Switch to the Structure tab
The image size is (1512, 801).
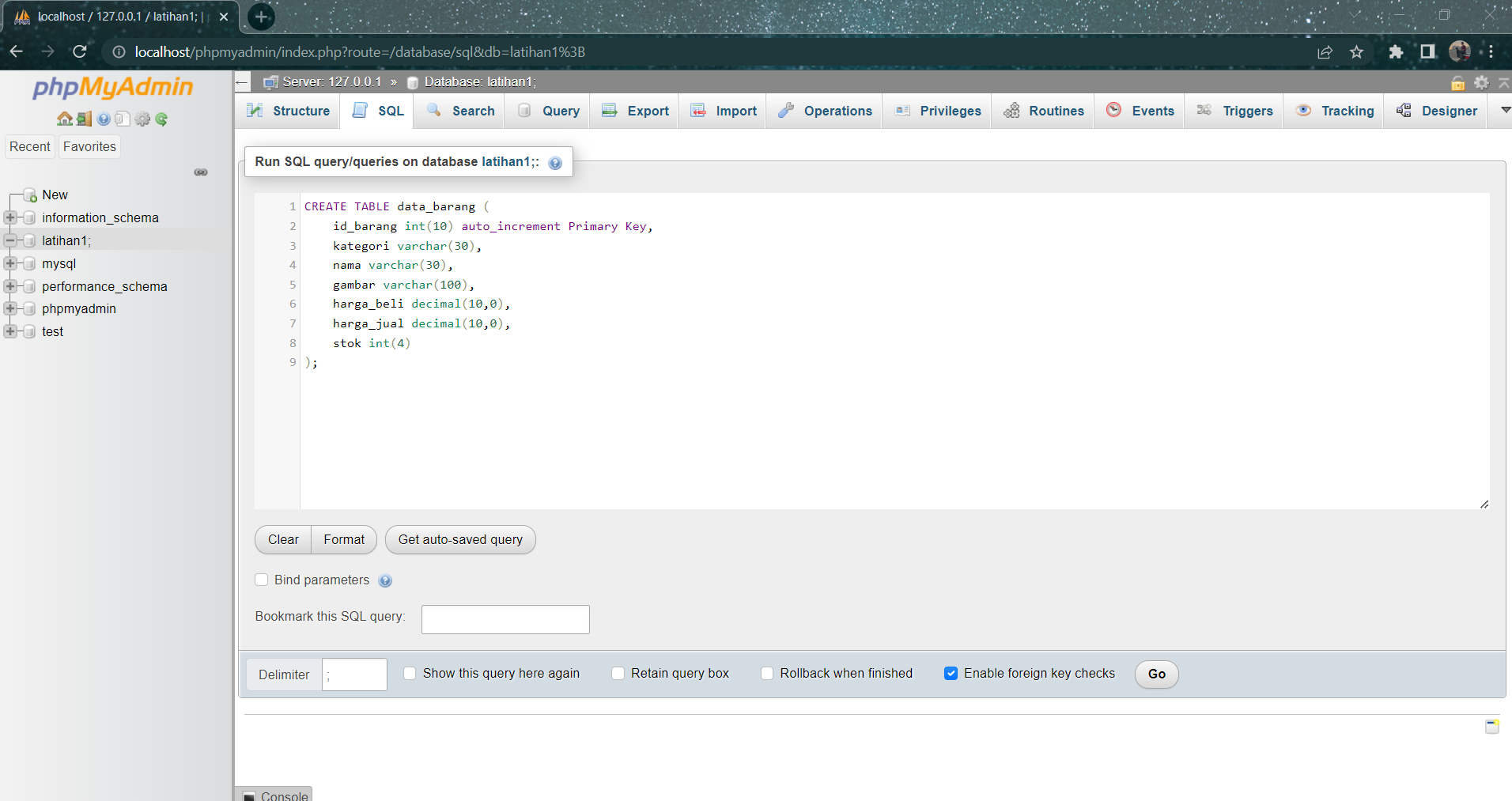(x=297, y=111)
